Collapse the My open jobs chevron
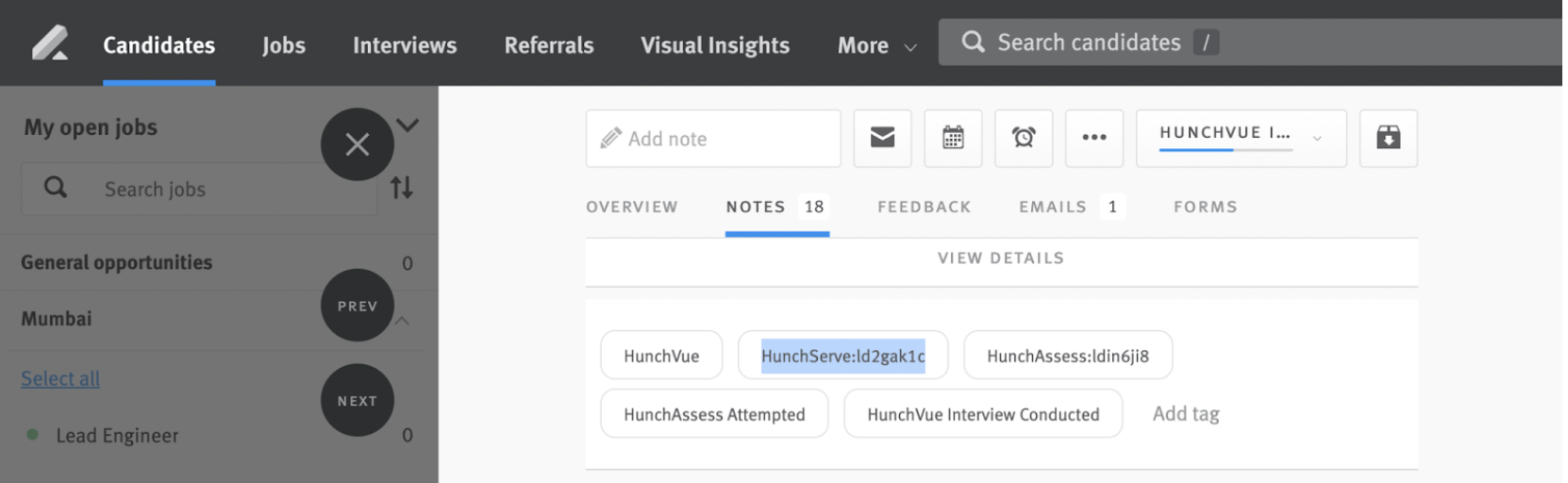Viewport: 1568px width, 483px height. 408,125
